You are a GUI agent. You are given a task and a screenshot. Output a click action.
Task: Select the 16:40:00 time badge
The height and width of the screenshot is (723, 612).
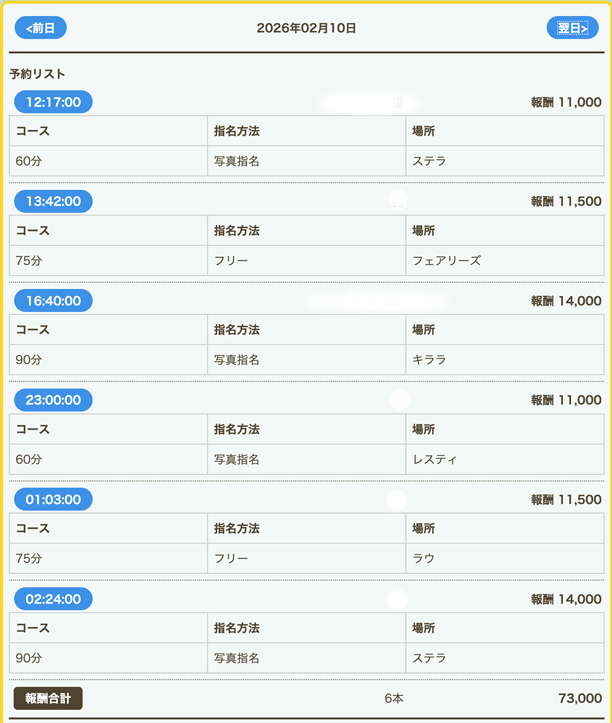[53, 301]
